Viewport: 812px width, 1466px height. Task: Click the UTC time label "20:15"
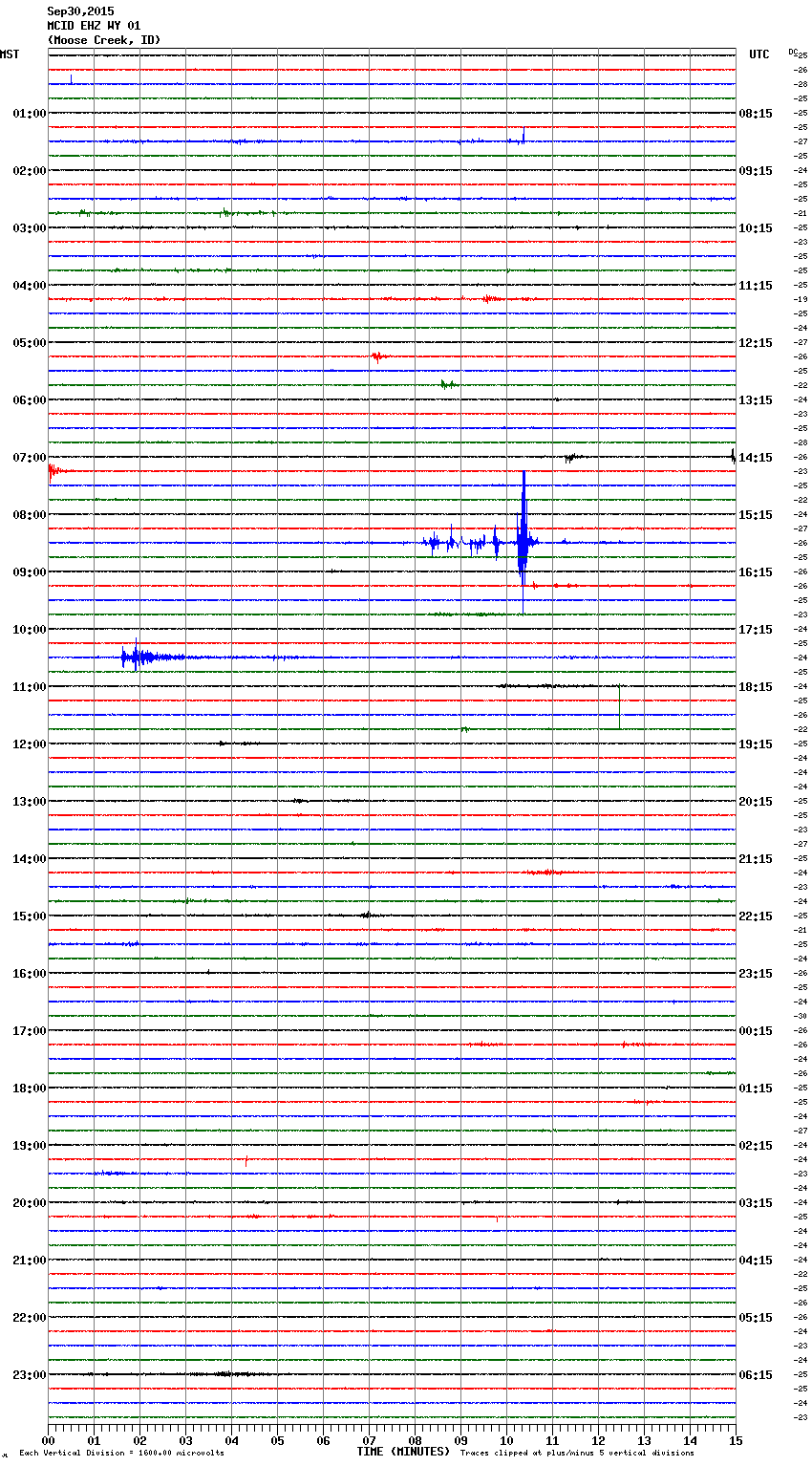click(756, 802)
